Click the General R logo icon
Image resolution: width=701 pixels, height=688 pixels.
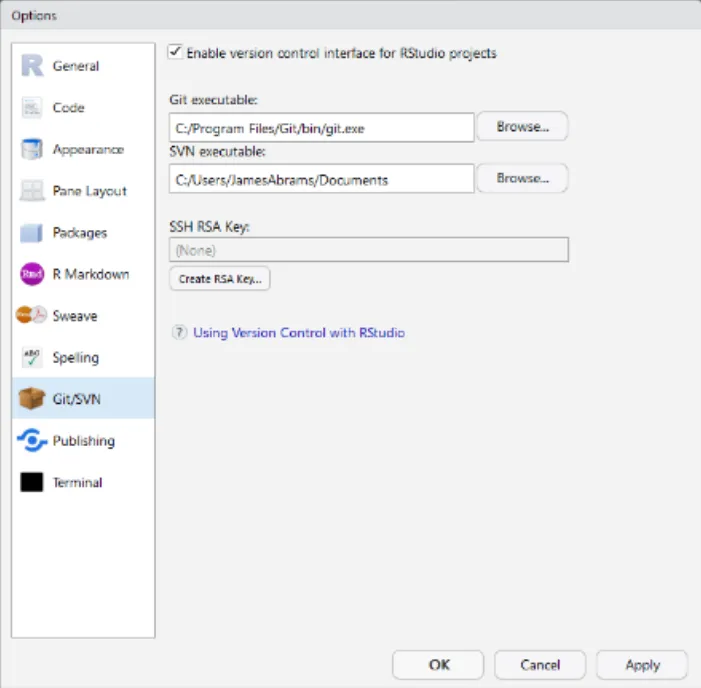coord(32,66)
